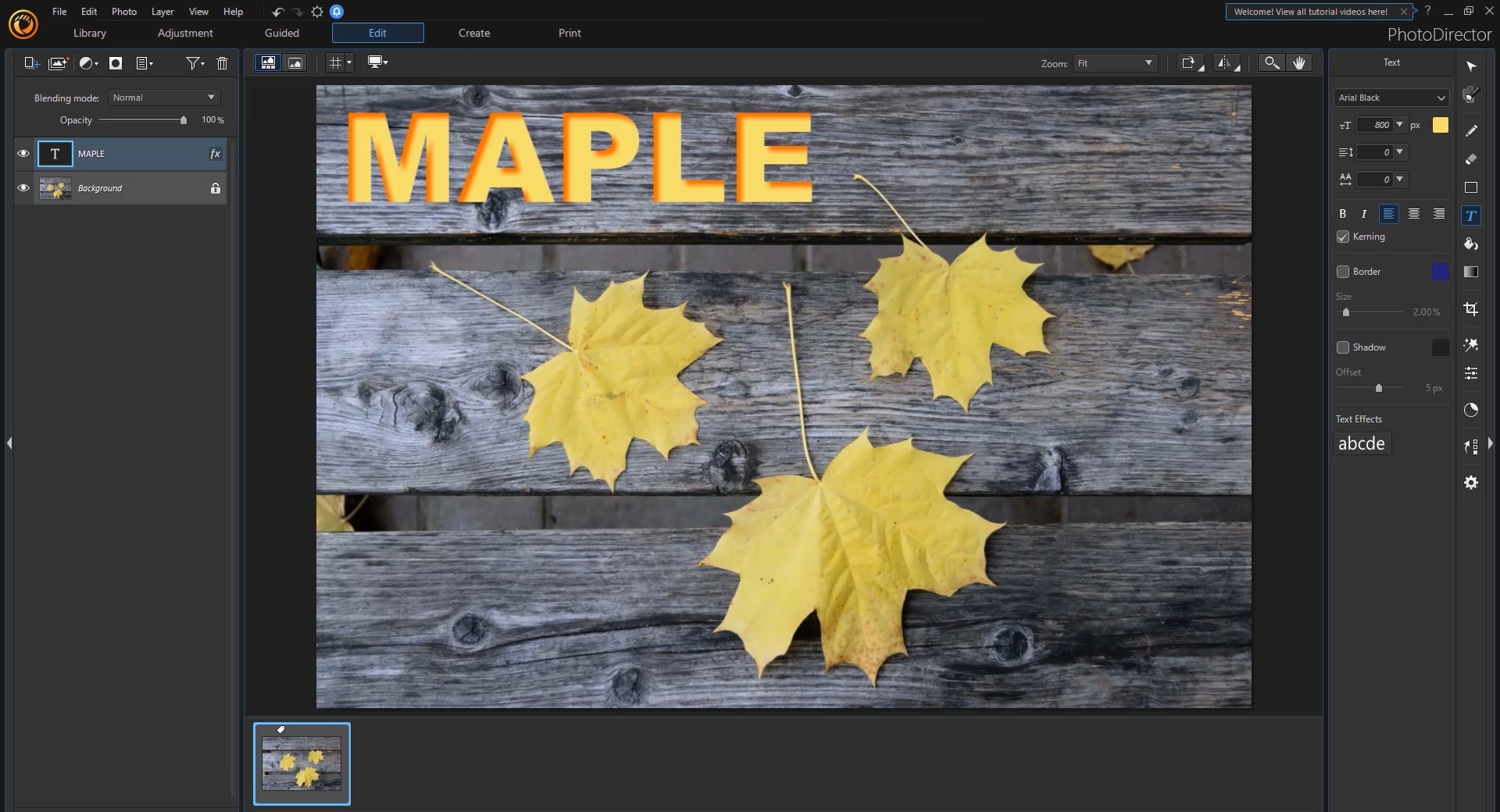
Task: Pick the gradient tool
Action: click(1472, 272)
